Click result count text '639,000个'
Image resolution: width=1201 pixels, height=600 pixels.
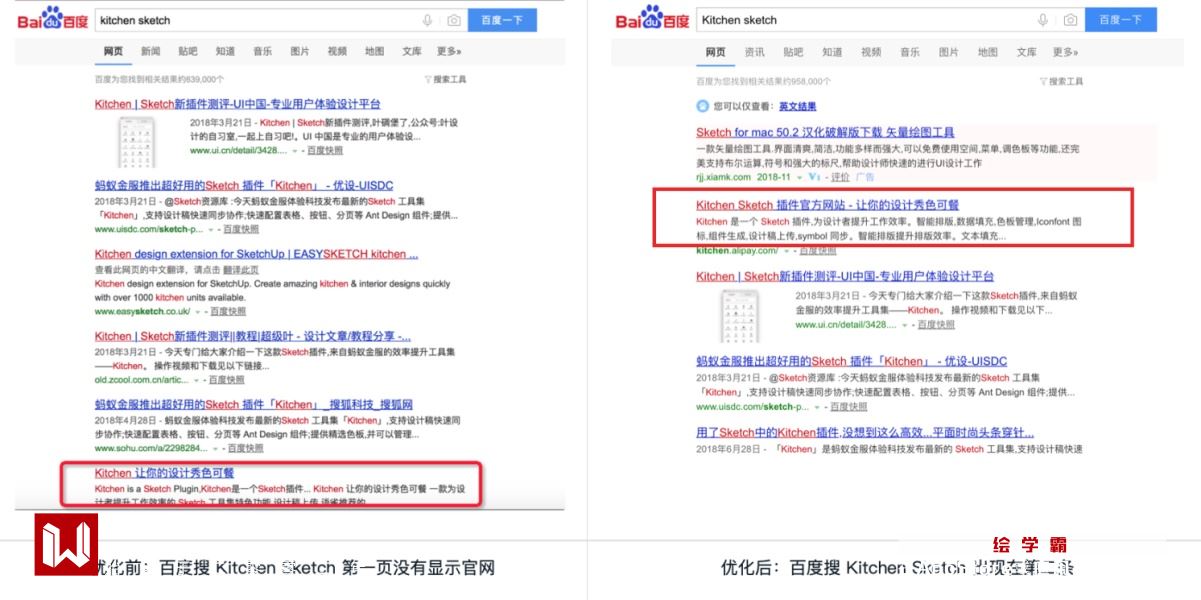coord(206,79)
